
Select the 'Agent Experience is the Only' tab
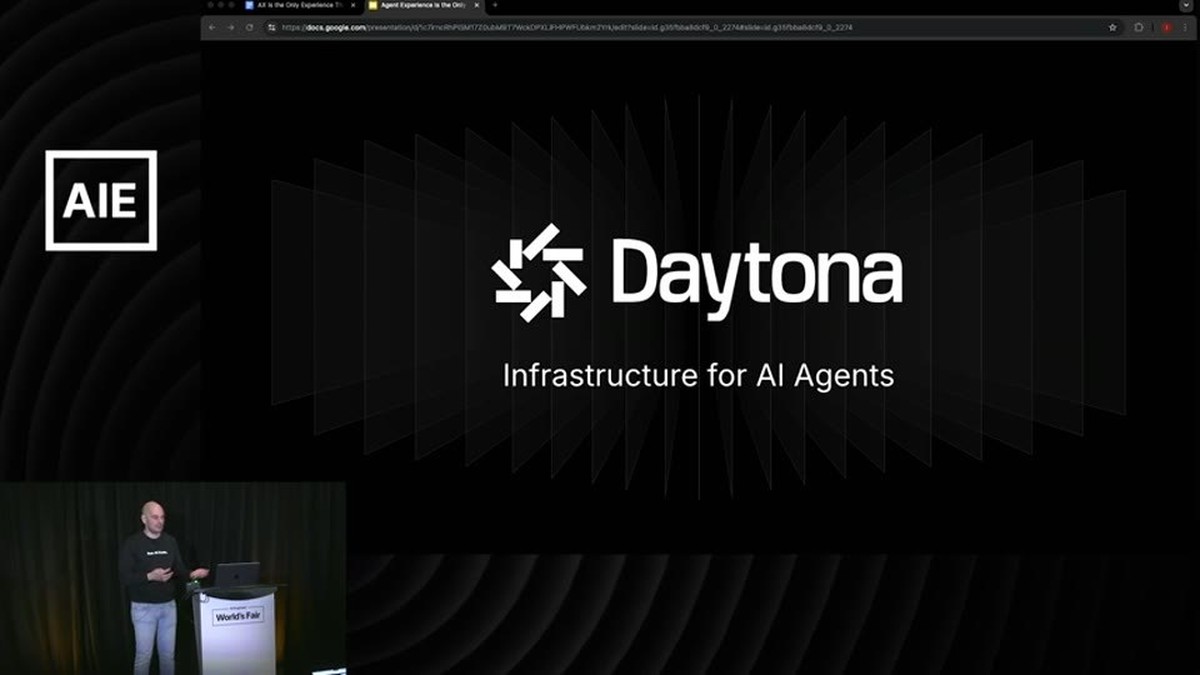pyautogui.click(x=424, y=5)
